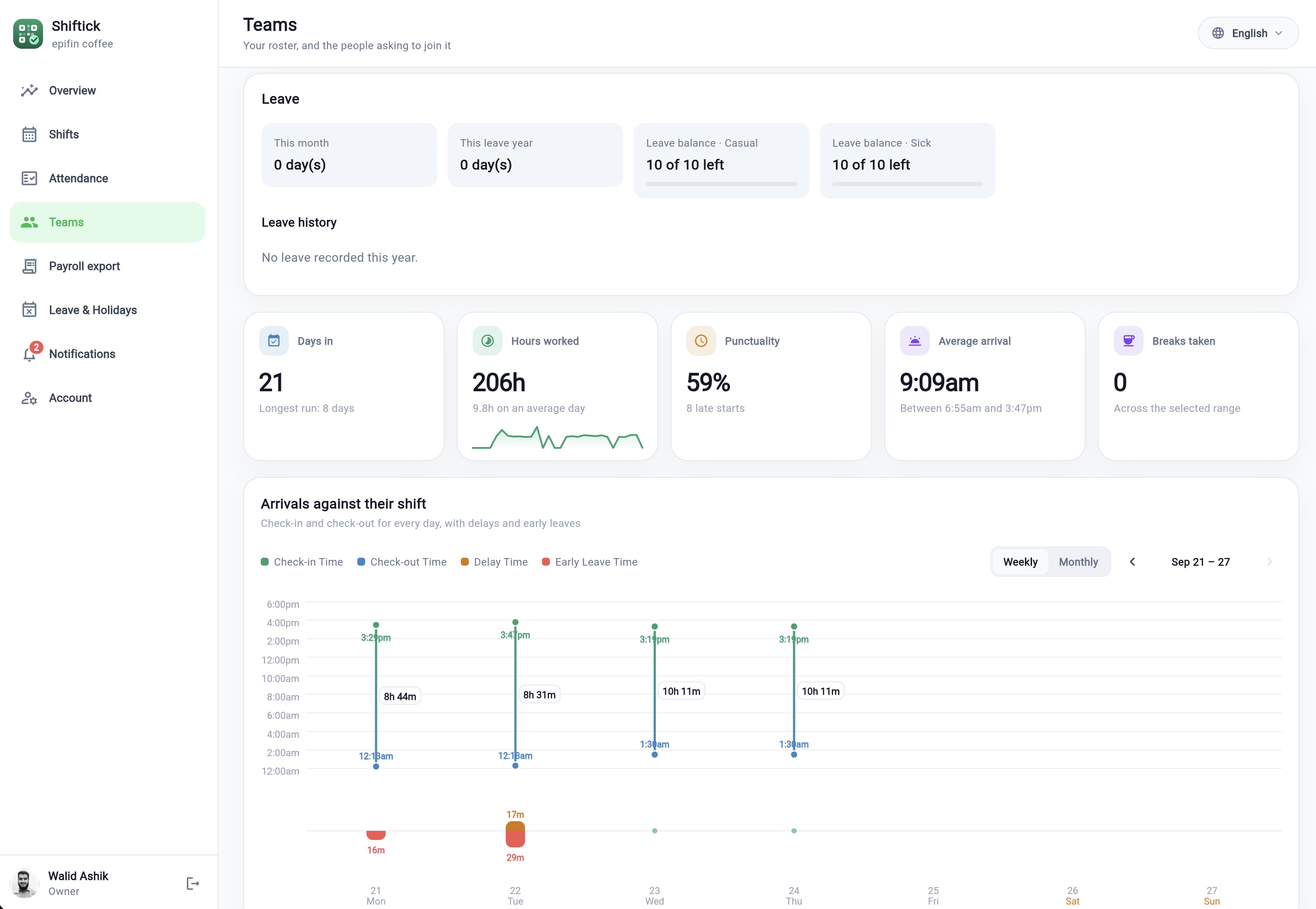Open the Overview page icon
This screenshot has width=1316, height=909.
29,90
